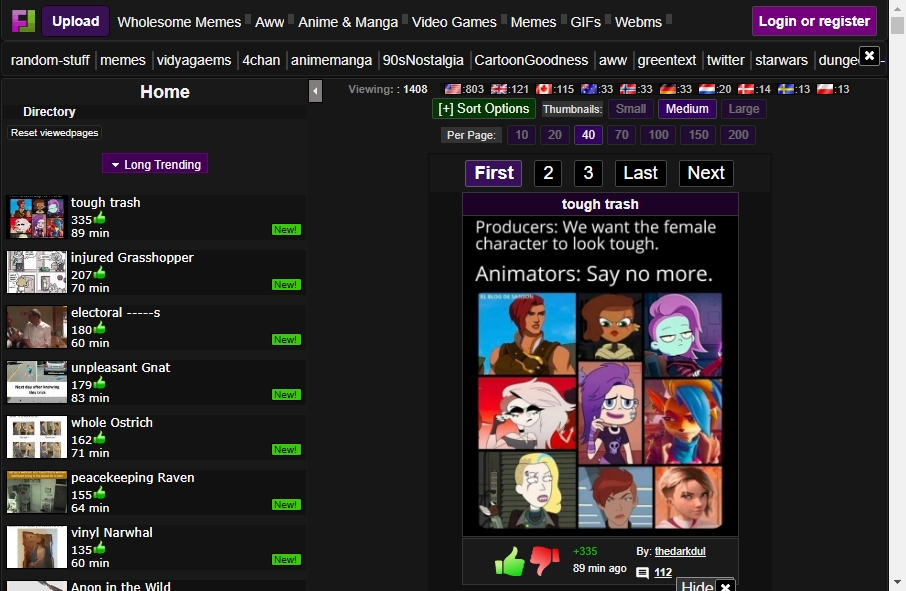Viewport: 906px width, 591px height.
Task: Open the tough trash main image
Action: point(600,376)
